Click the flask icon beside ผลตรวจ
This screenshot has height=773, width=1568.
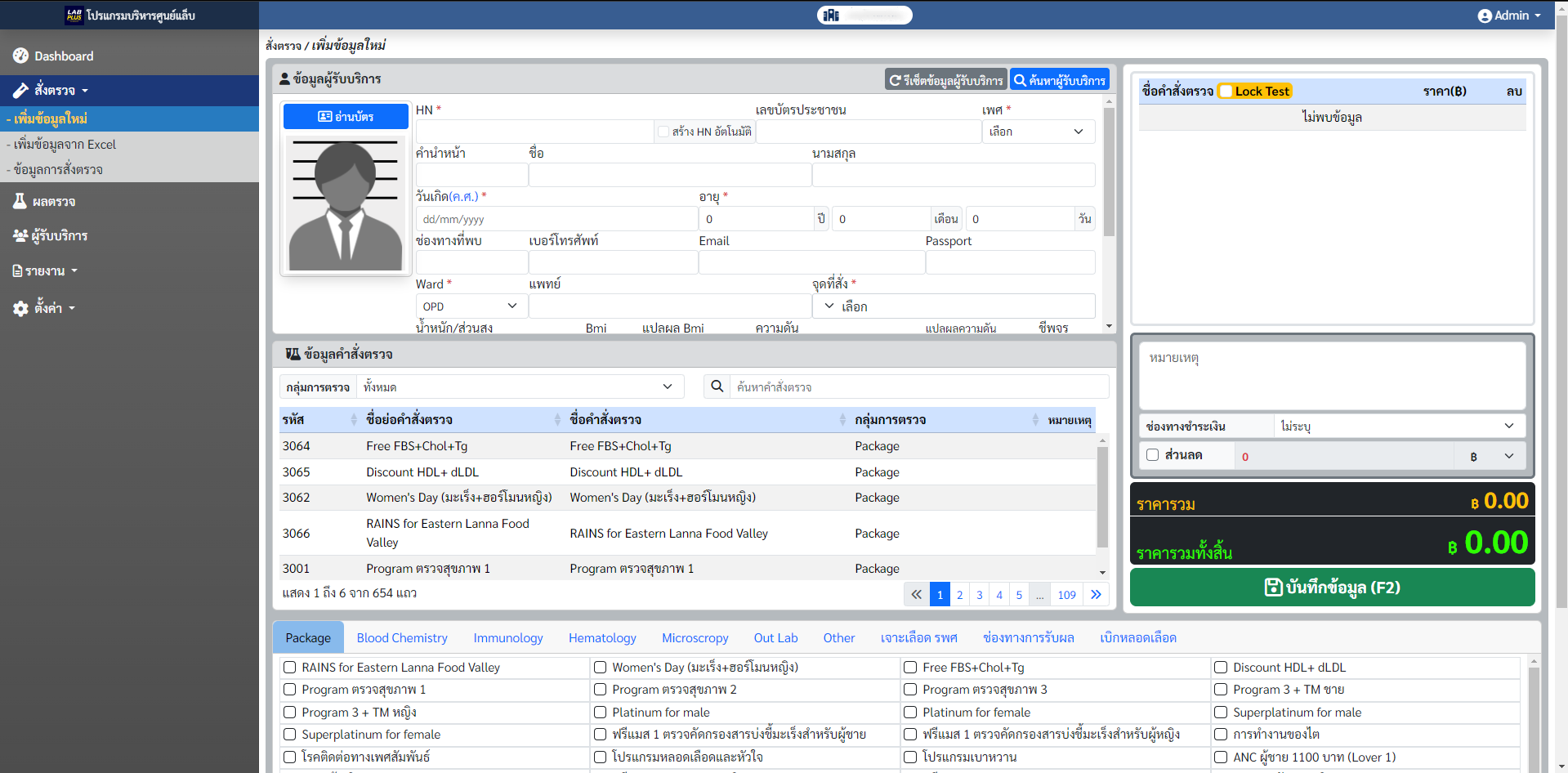tap(20, 201)
